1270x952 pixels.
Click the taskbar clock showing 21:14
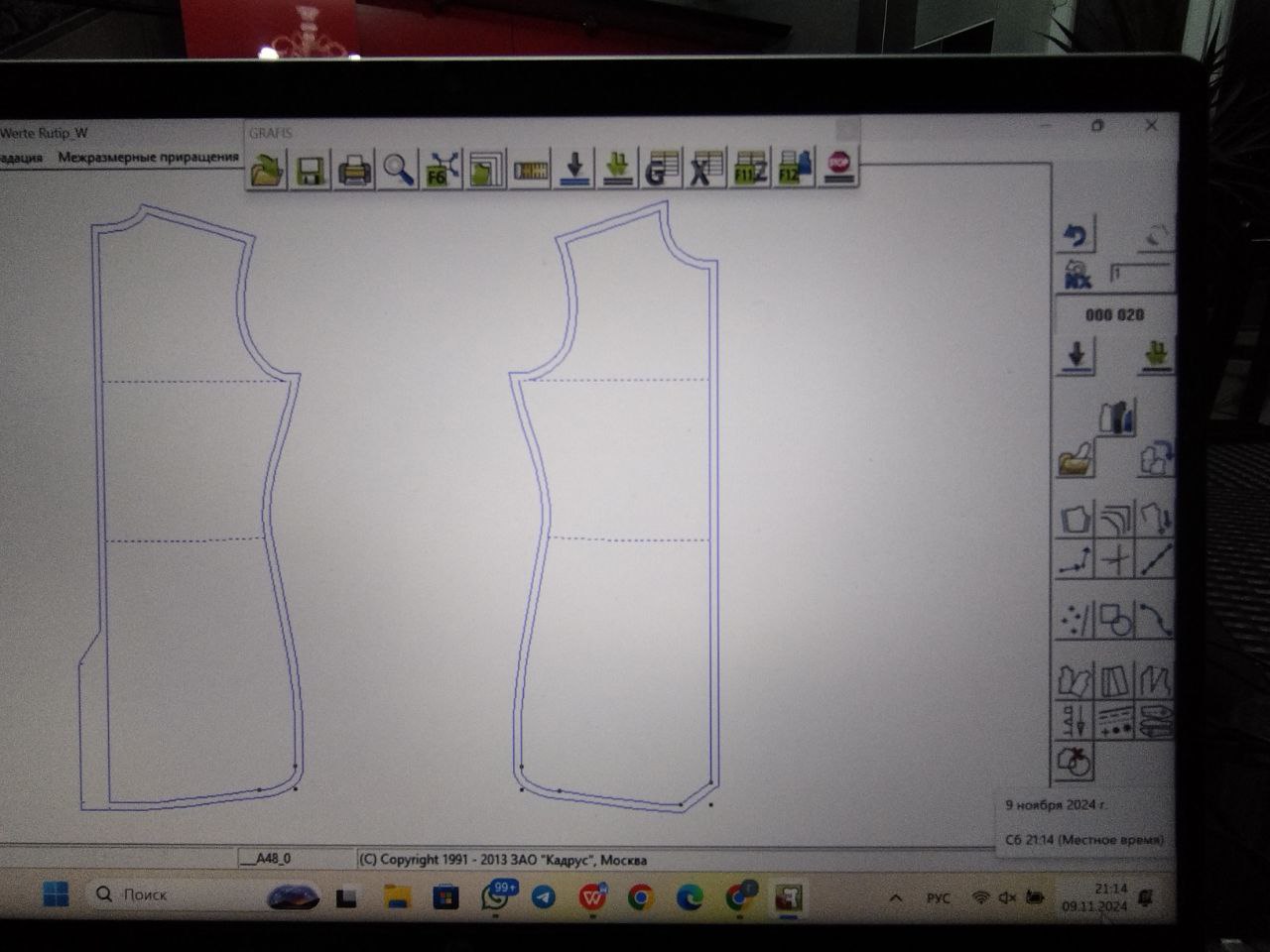pos(1096,897)
